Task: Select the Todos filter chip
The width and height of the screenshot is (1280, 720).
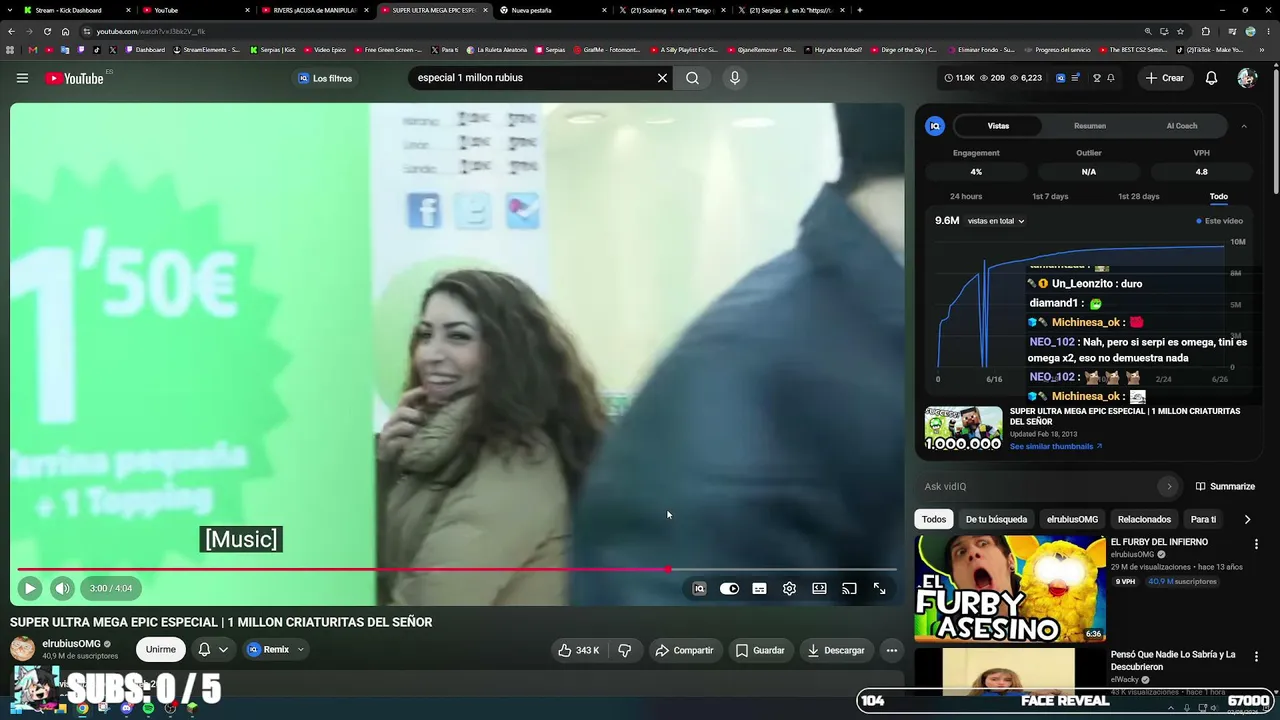Action: point(934,519)
